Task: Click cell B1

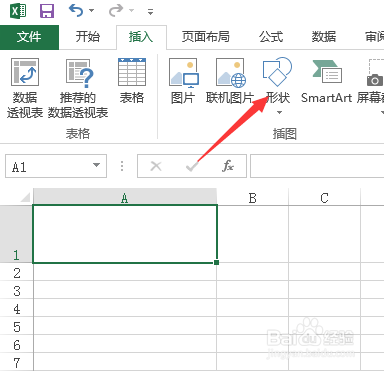Action: 253,234
